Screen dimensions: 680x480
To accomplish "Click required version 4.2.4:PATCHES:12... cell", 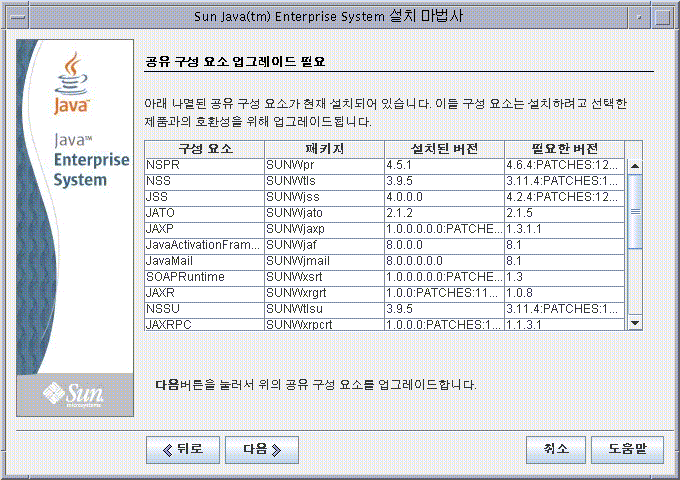I will pos(565,197).
